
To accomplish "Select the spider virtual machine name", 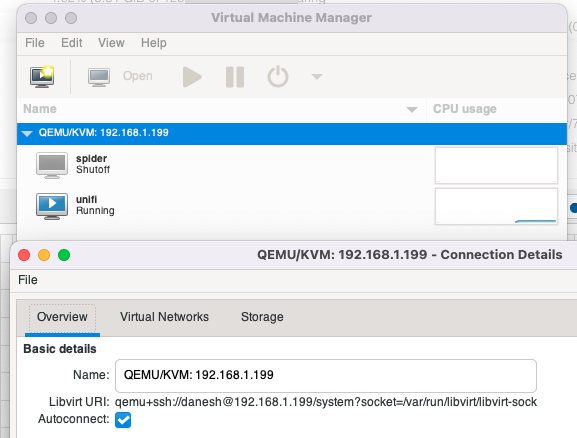I will [91, 159].
